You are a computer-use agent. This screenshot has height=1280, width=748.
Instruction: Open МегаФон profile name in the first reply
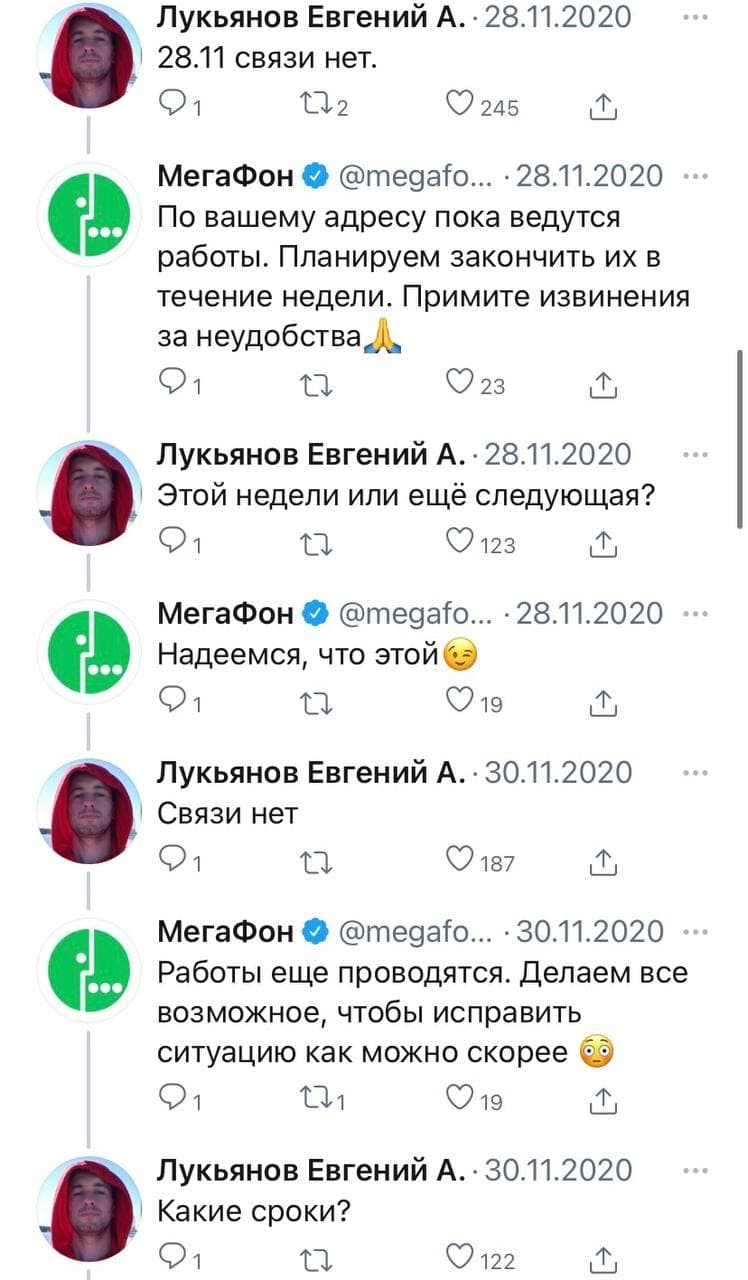point(226,176)
